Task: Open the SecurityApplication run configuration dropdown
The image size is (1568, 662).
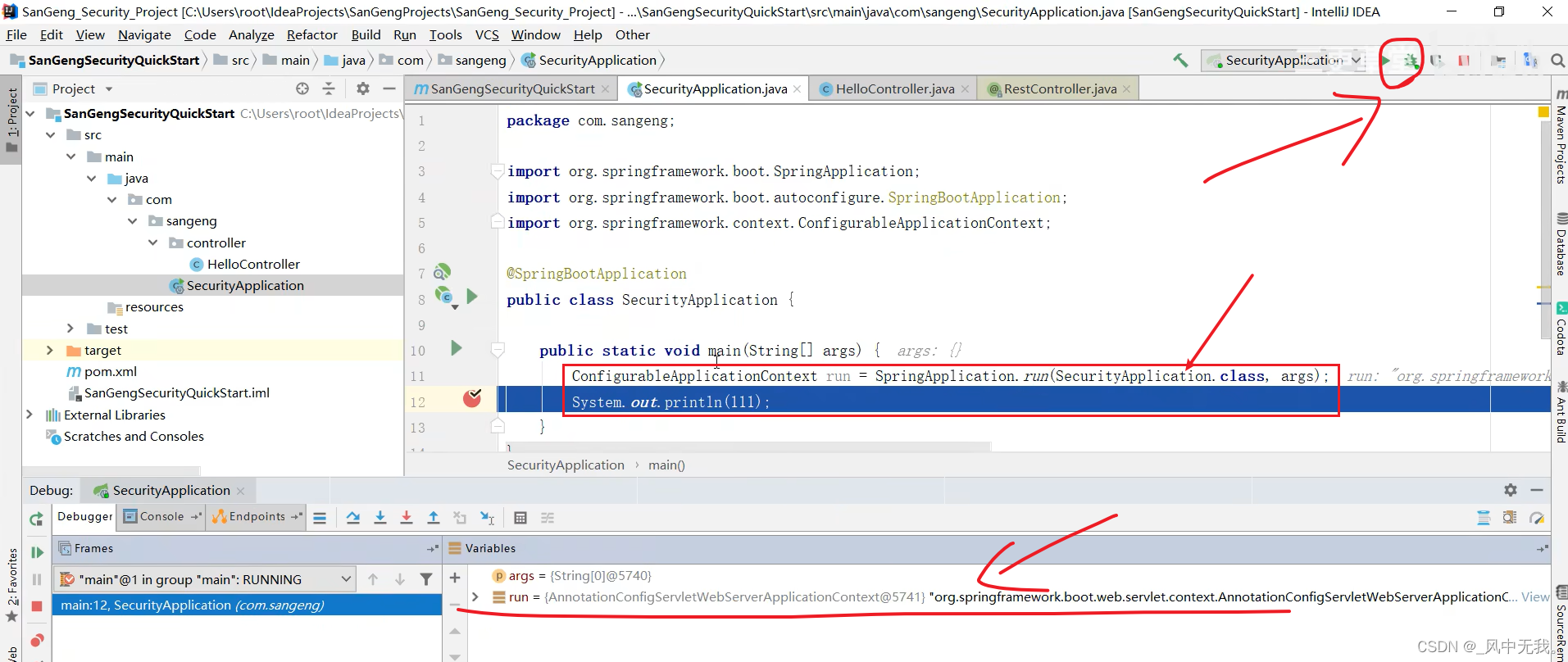Action: [x=1283, y=61]
